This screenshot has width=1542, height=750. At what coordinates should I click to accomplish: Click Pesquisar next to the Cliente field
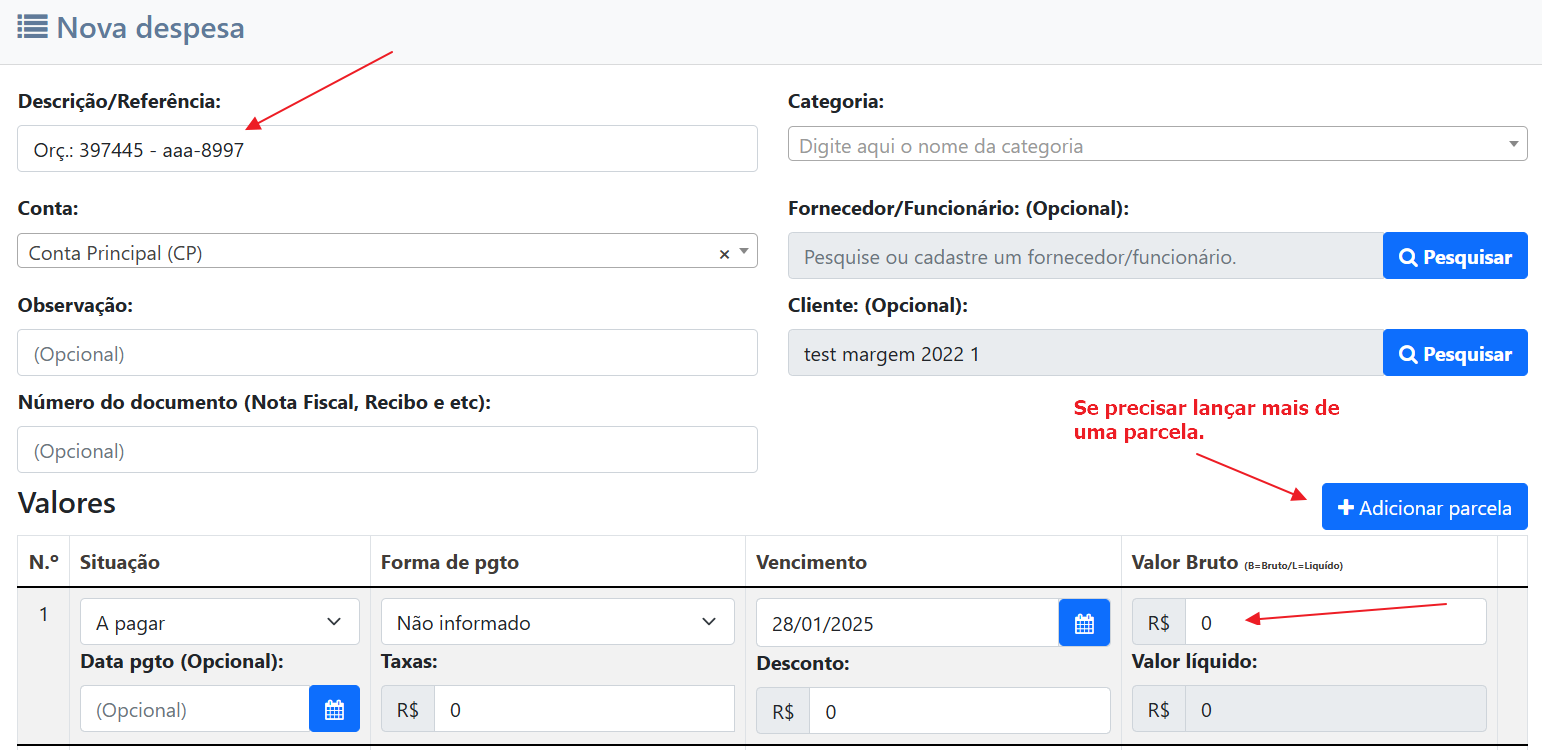point(1454,354)
